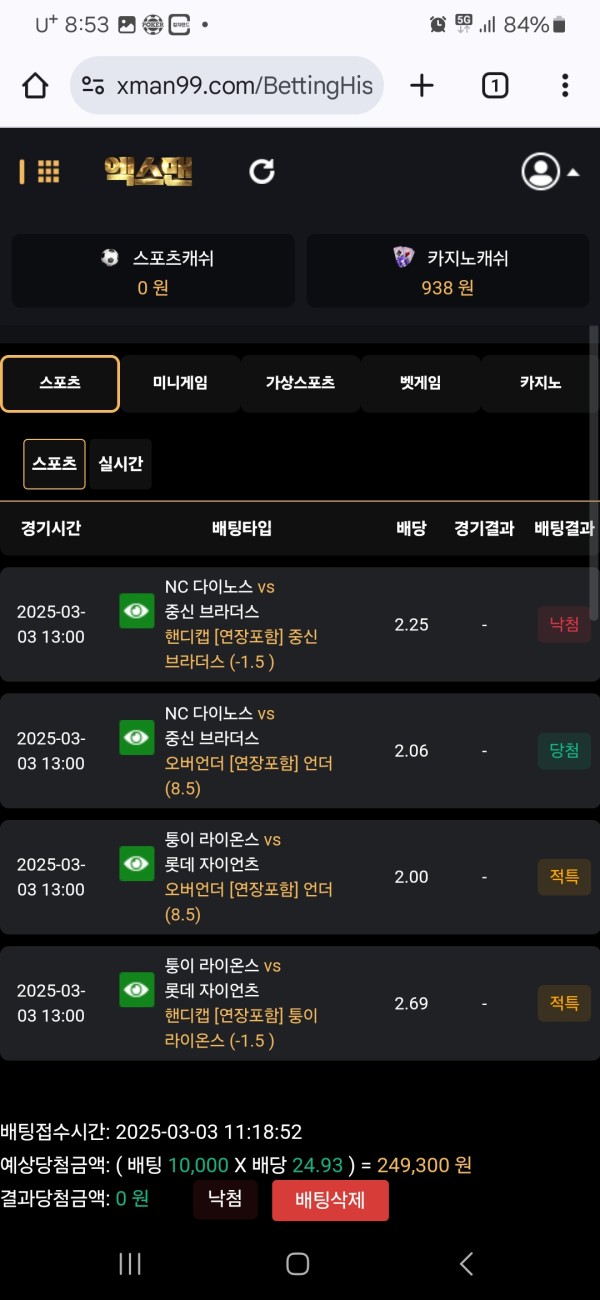600x1300 pixels.
Task: Expand the profile dropdown arrow
Action: 573,172
